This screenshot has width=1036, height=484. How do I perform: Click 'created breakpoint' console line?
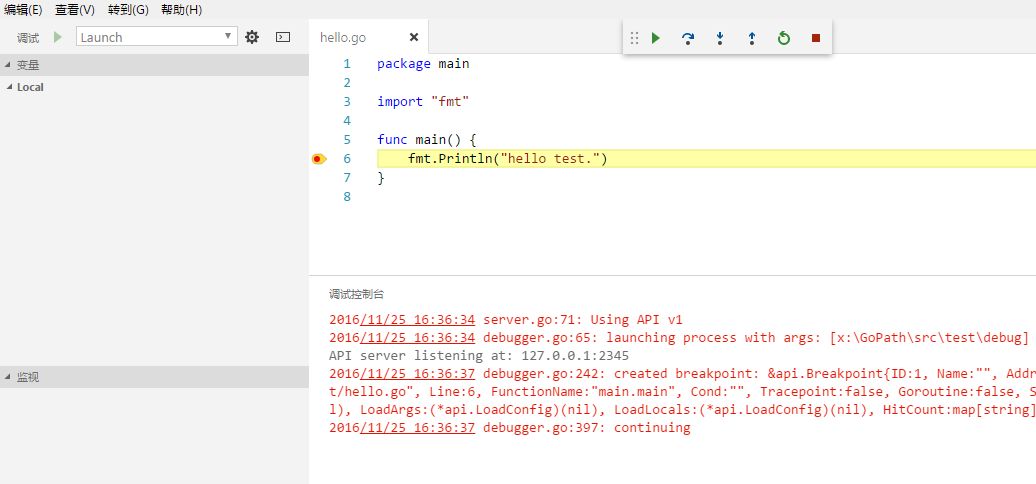(x=683, y=374)
